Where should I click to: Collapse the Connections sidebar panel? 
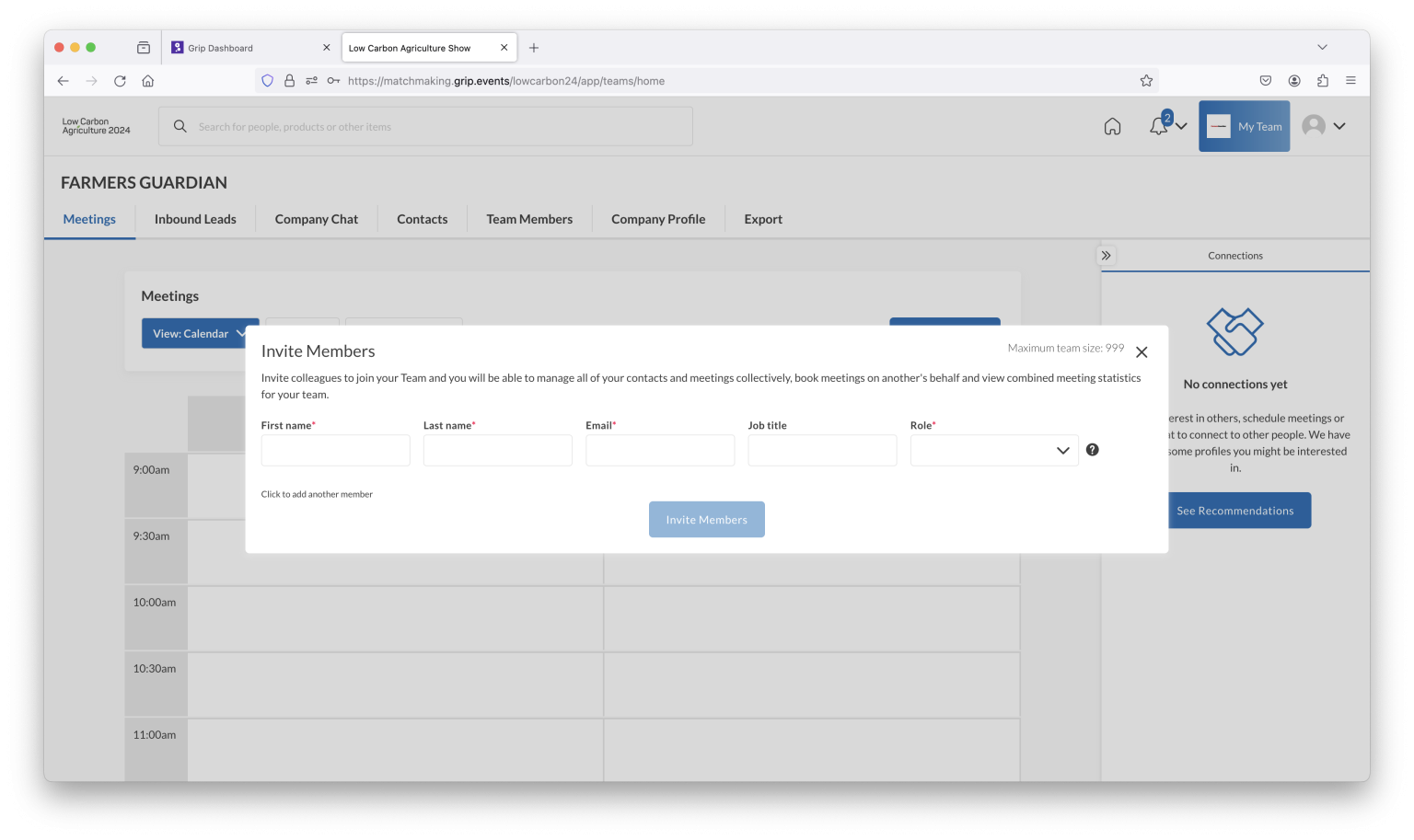click(1106, 255)
